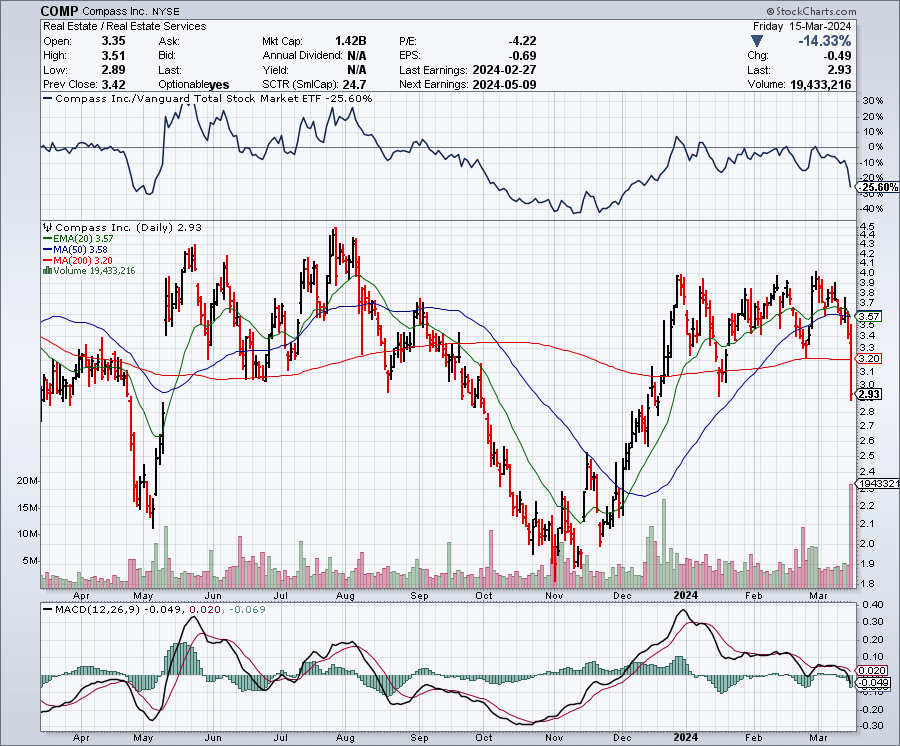Click the High value 3.51
This screenshot has width=900, height=746.
point(113,56)
